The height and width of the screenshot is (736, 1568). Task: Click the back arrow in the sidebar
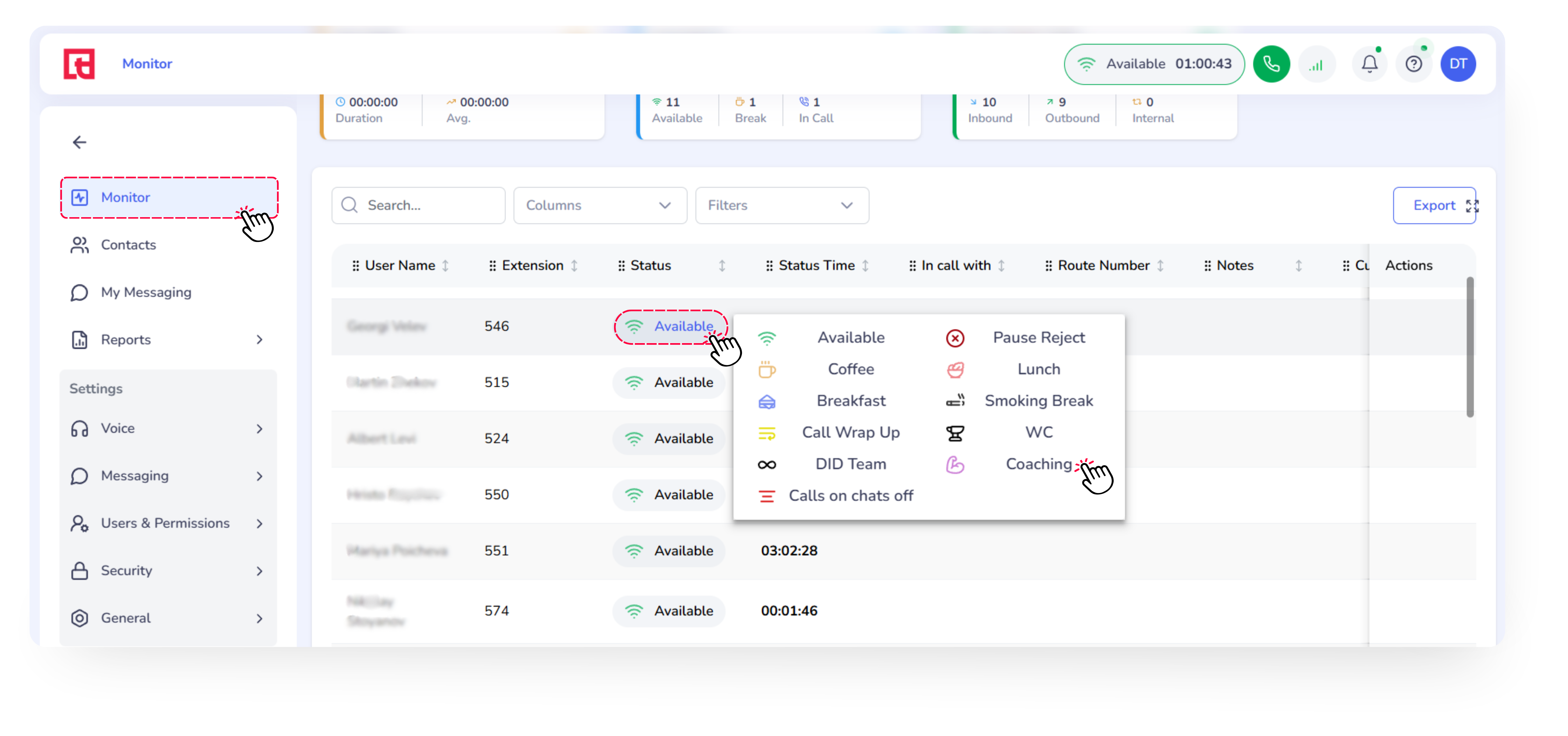[80, 142]
